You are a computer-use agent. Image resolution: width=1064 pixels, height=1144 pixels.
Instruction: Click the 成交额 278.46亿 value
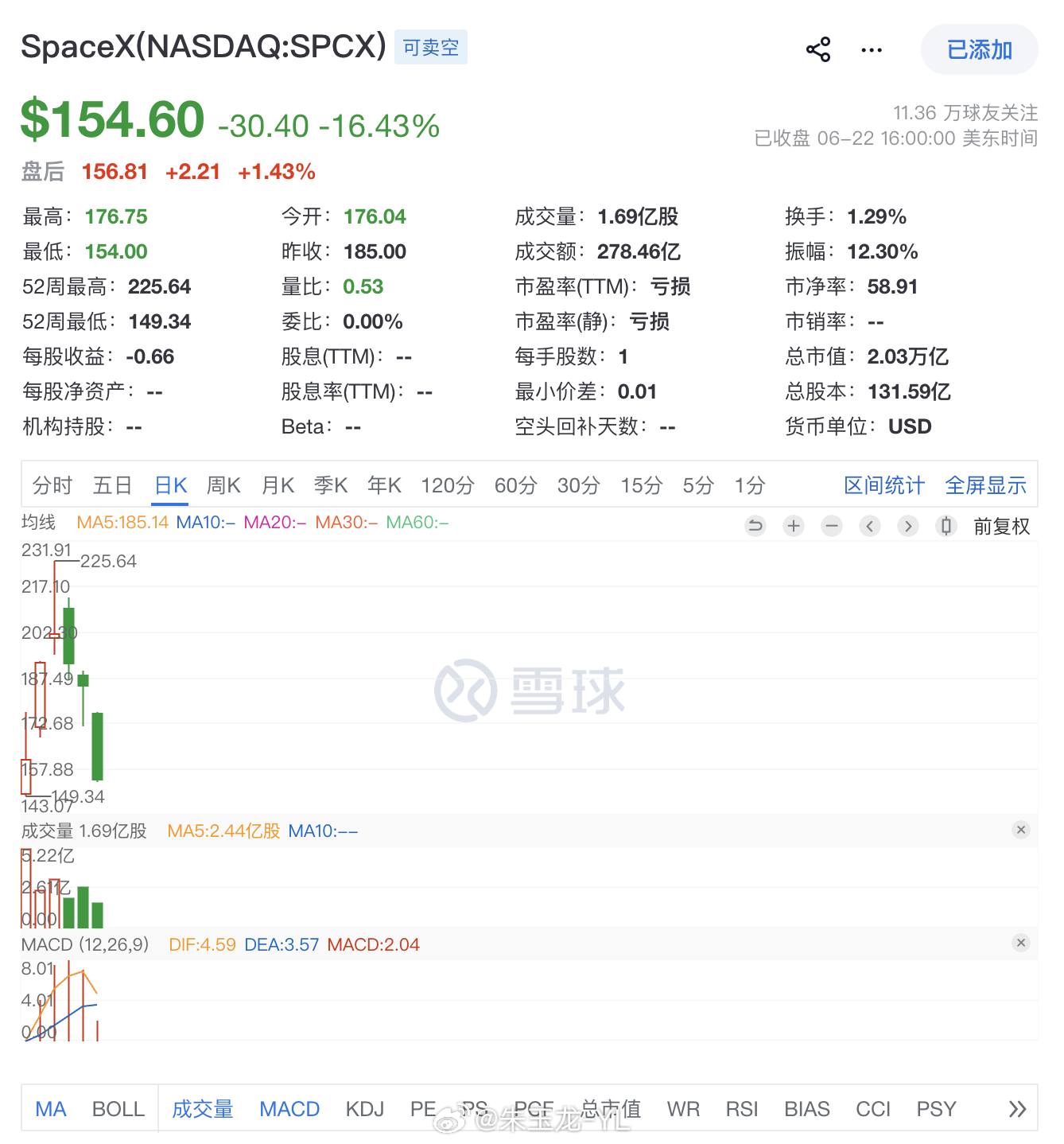(x=639, y=251)
